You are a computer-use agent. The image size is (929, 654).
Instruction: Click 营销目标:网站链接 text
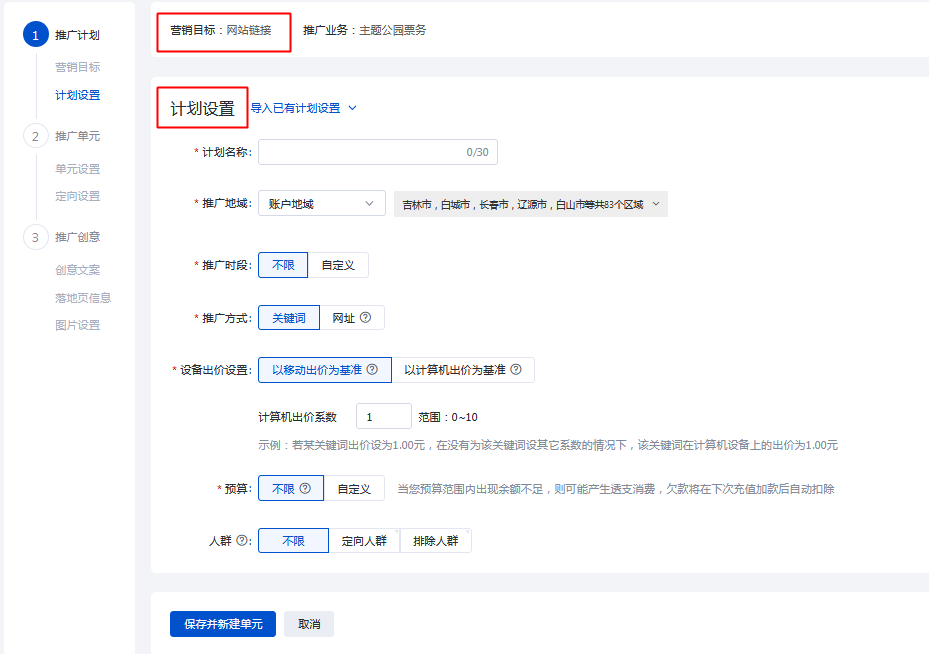[x=221, y=30]
